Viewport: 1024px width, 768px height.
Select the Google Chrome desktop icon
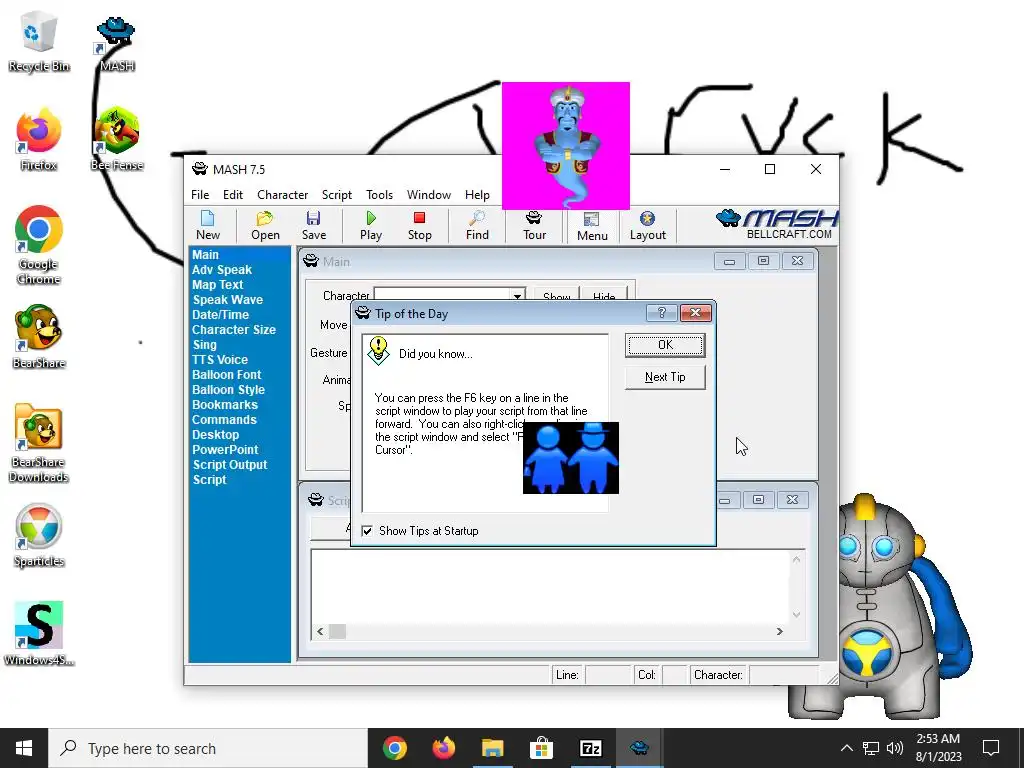click(39, 246)
